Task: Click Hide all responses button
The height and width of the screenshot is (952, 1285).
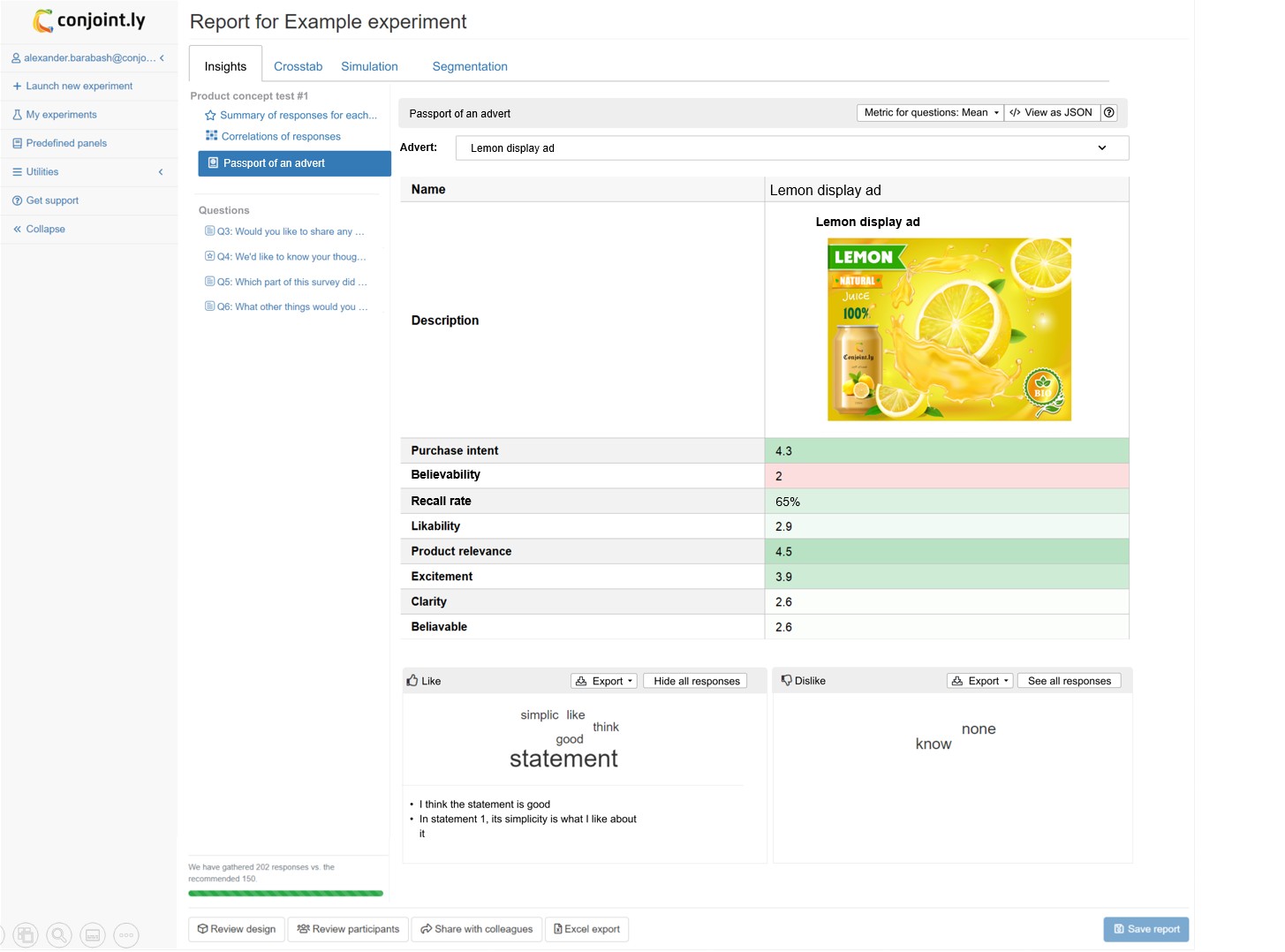Action: [x=696, y=682]
